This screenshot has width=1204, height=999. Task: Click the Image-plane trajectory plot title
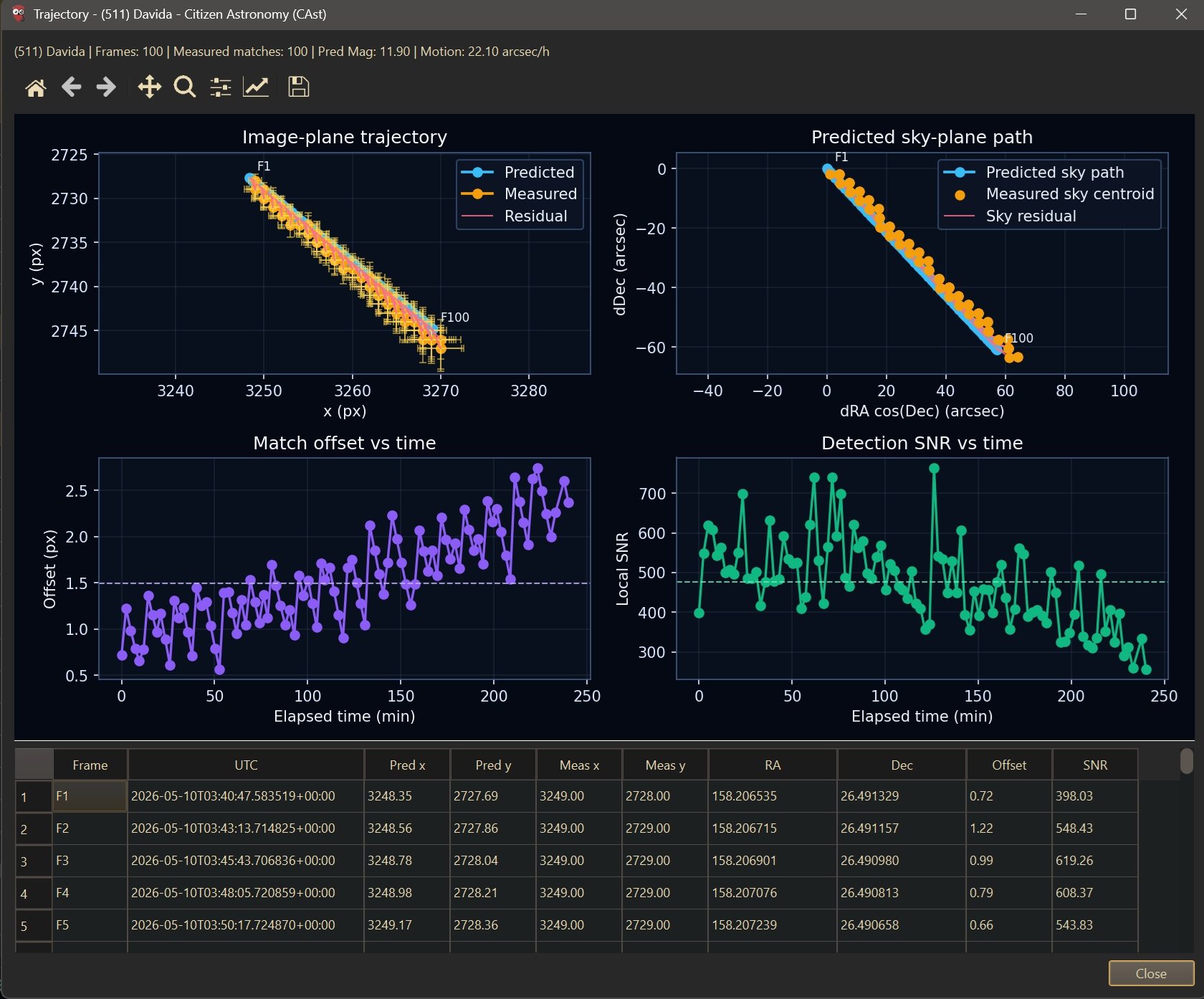pyautogui.click(x=345, y=137)
